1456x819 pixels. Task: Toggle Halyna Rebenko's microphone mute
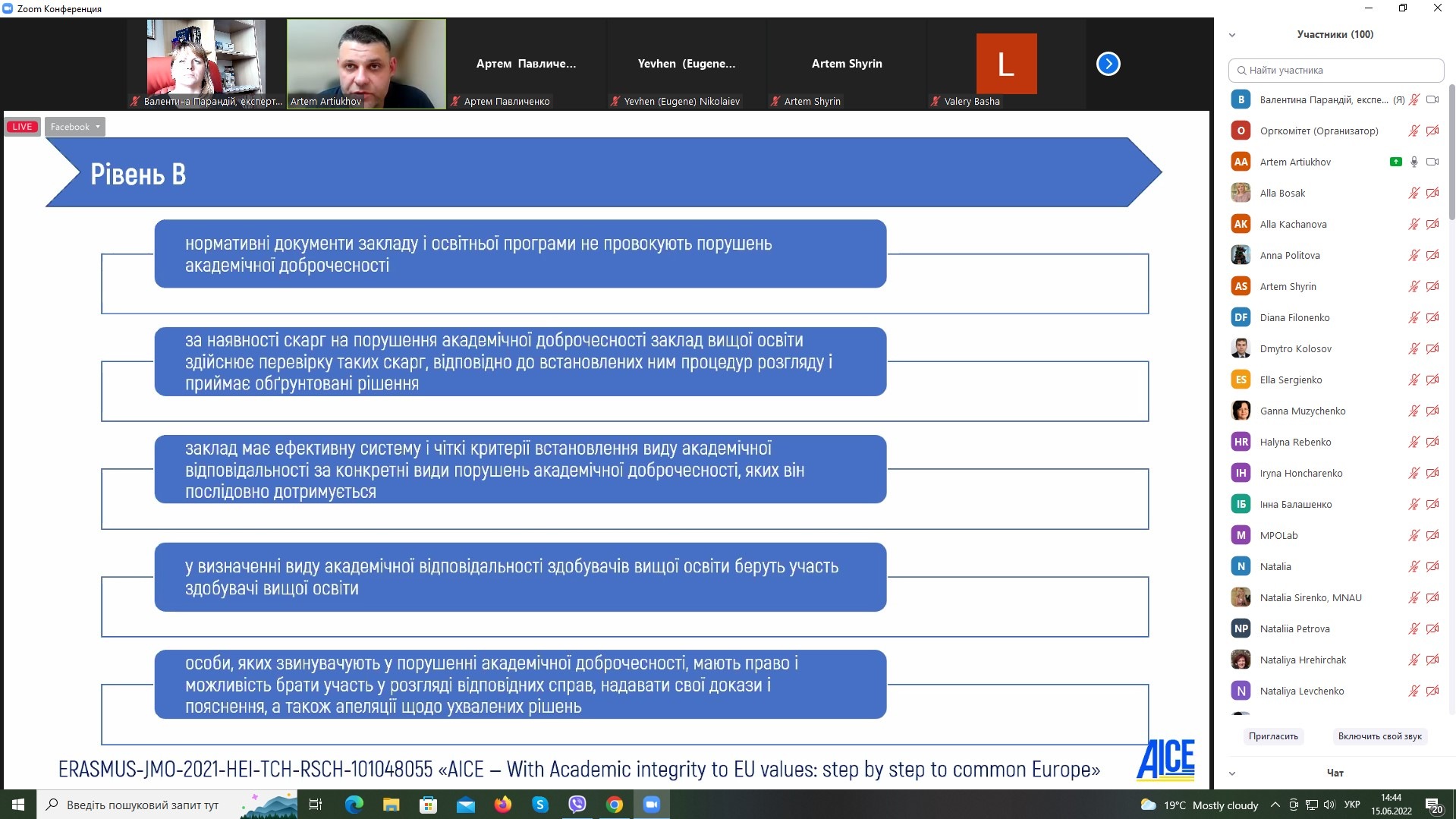1414,442
